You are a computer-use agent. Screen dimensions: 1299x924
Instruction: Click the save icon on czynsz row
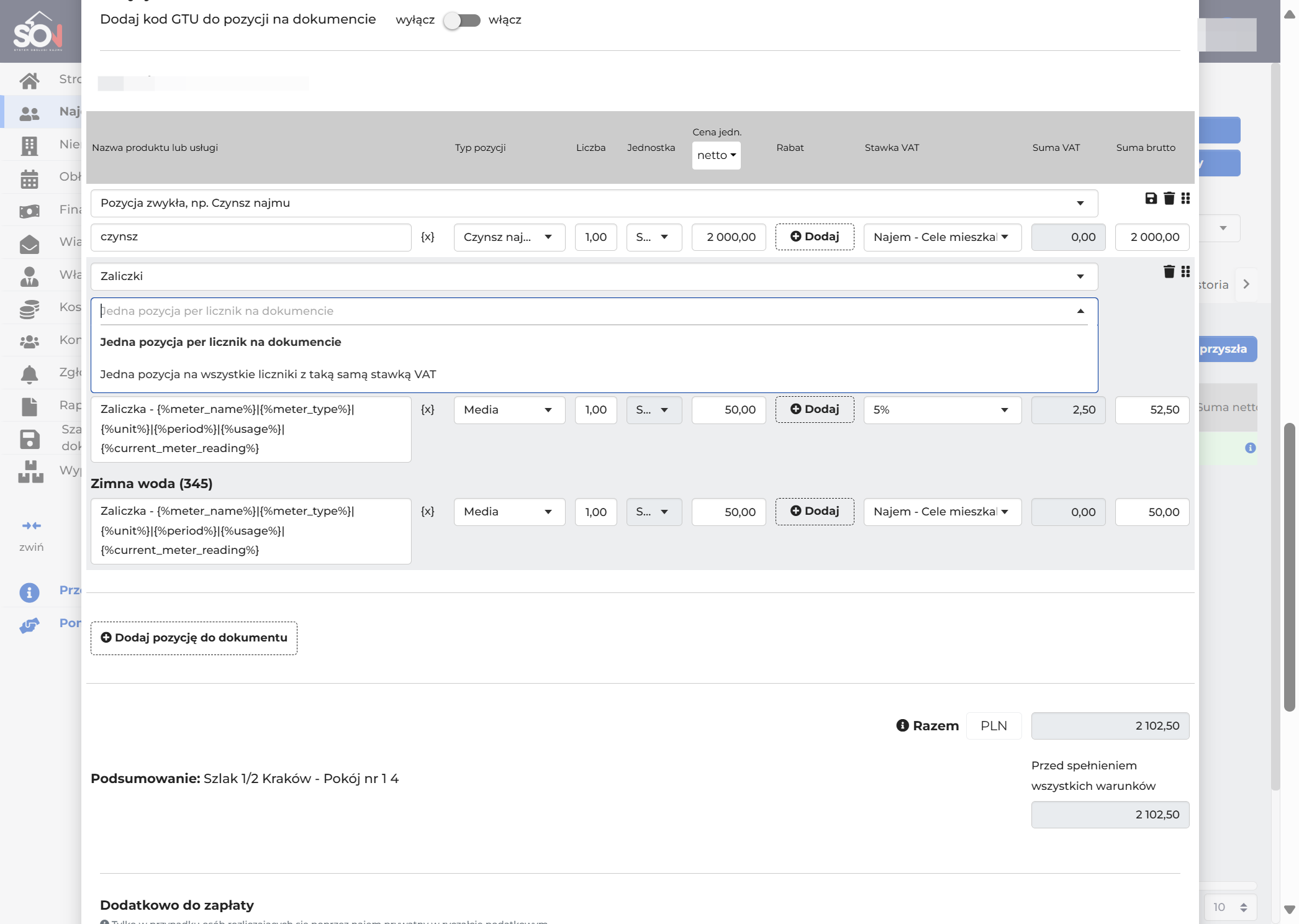[1151, 198]
